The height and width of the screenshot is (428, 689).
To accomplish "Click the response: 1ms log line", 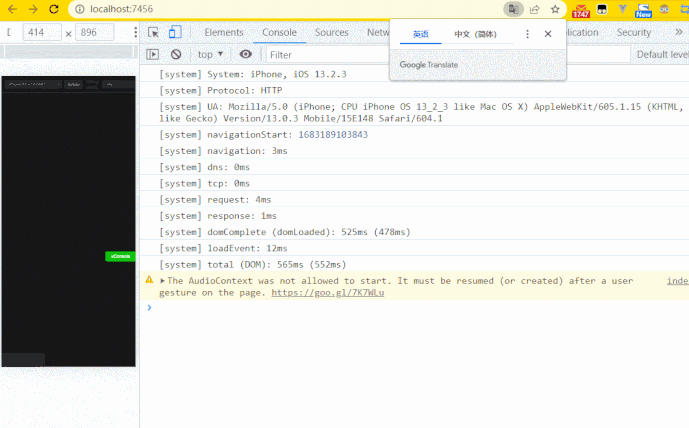I will [218, 216].
